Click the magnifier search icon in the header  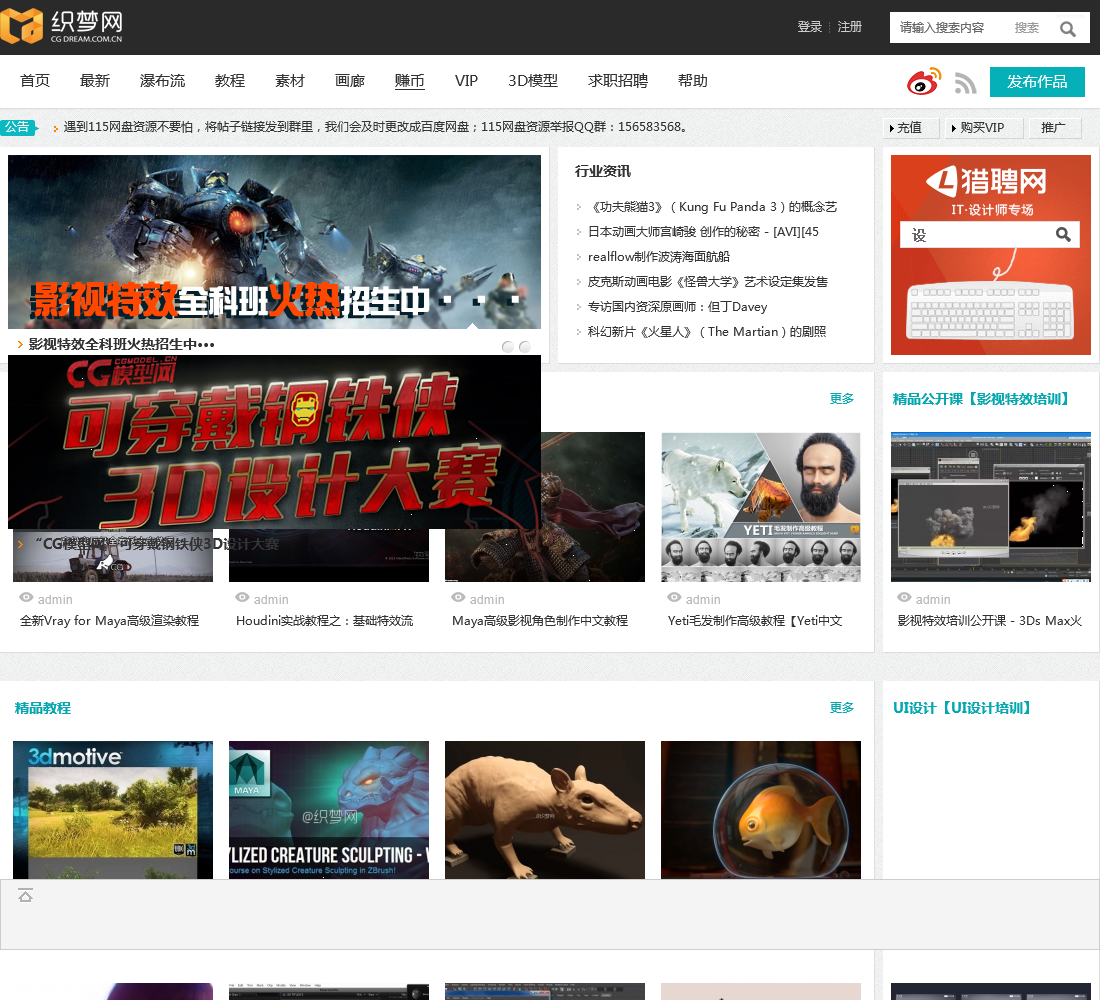pyautogui.click(x=1068, y=29)
